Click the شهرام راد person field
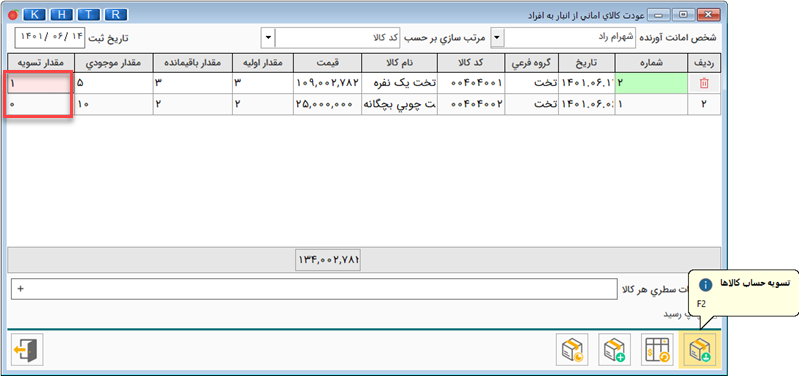 pyautogui.click(x=570, y=38)
